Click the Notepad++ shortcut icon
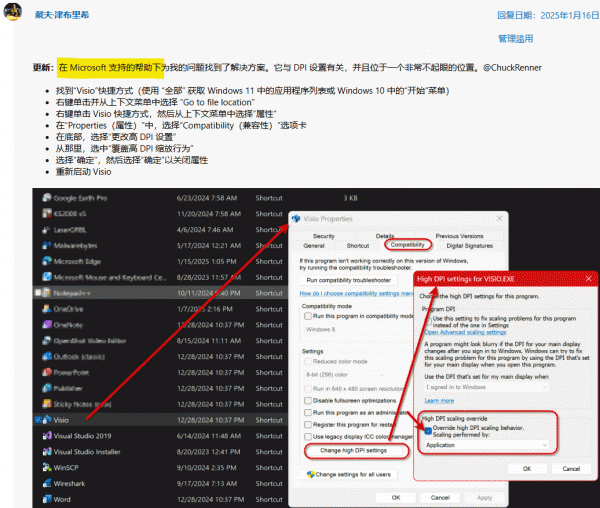The width and height of the screenshot is (600, 508). coord(47,293)
